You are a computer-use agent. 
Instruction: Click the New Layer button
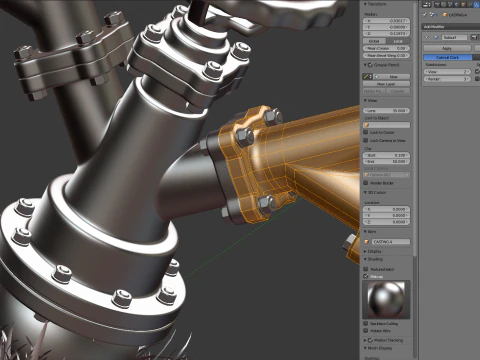386,84
